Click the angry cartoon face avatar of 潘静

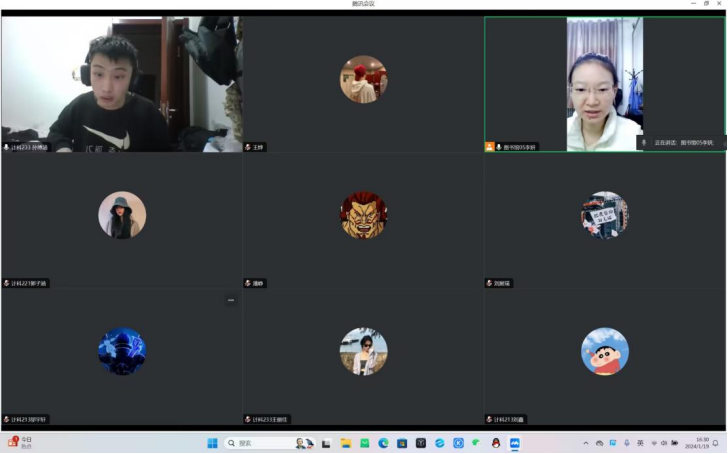point(363,215)
